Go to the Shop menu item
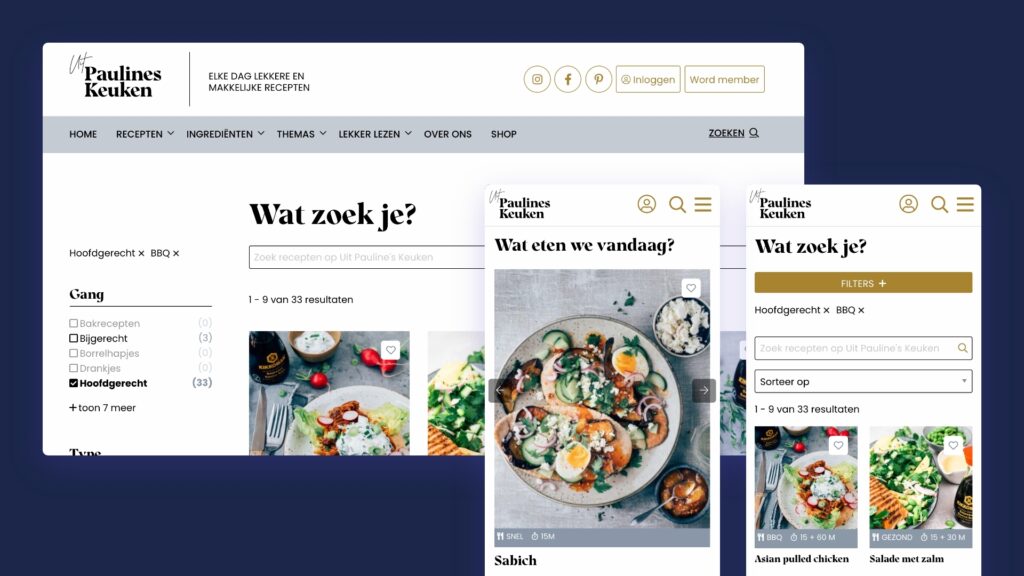The image size is (1024, 576). tap(504, 134)
